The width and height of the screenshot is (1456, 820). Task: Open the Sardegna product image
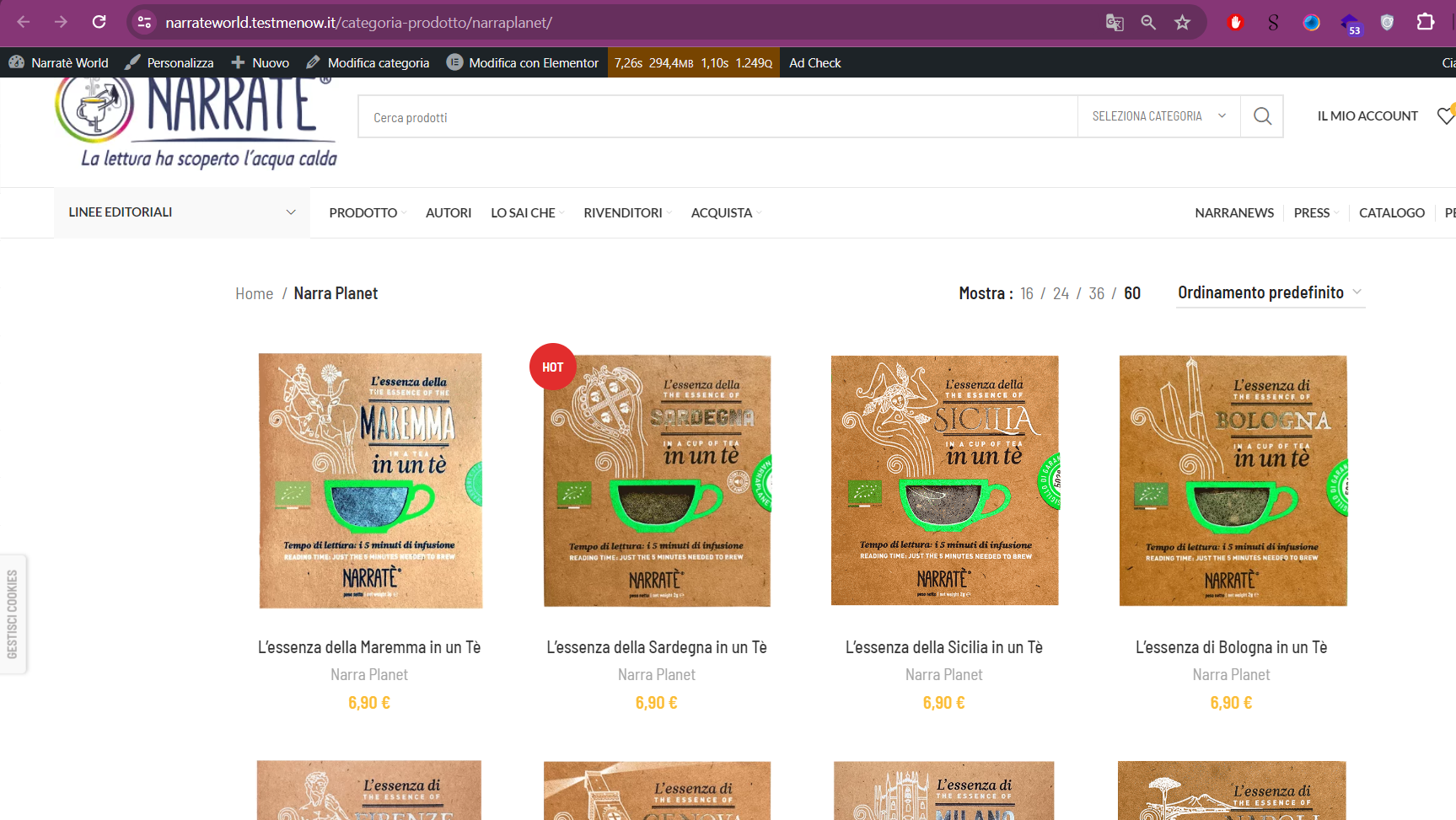pos(657,480)
